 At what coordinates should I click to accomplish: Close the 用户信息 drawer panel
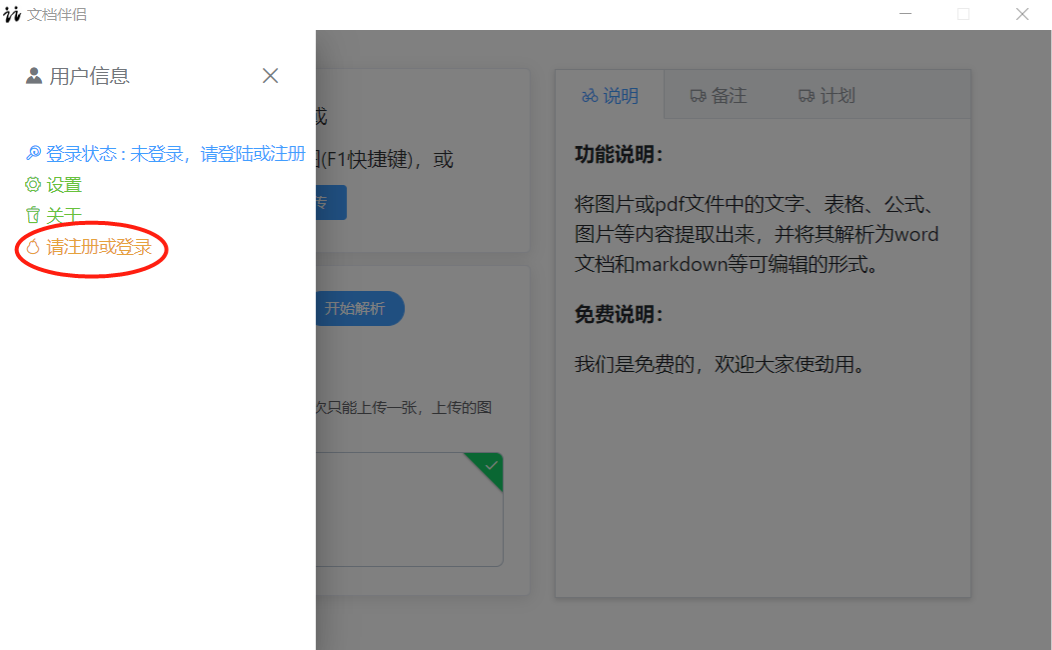pyautogui.click(x=270, y=76)
